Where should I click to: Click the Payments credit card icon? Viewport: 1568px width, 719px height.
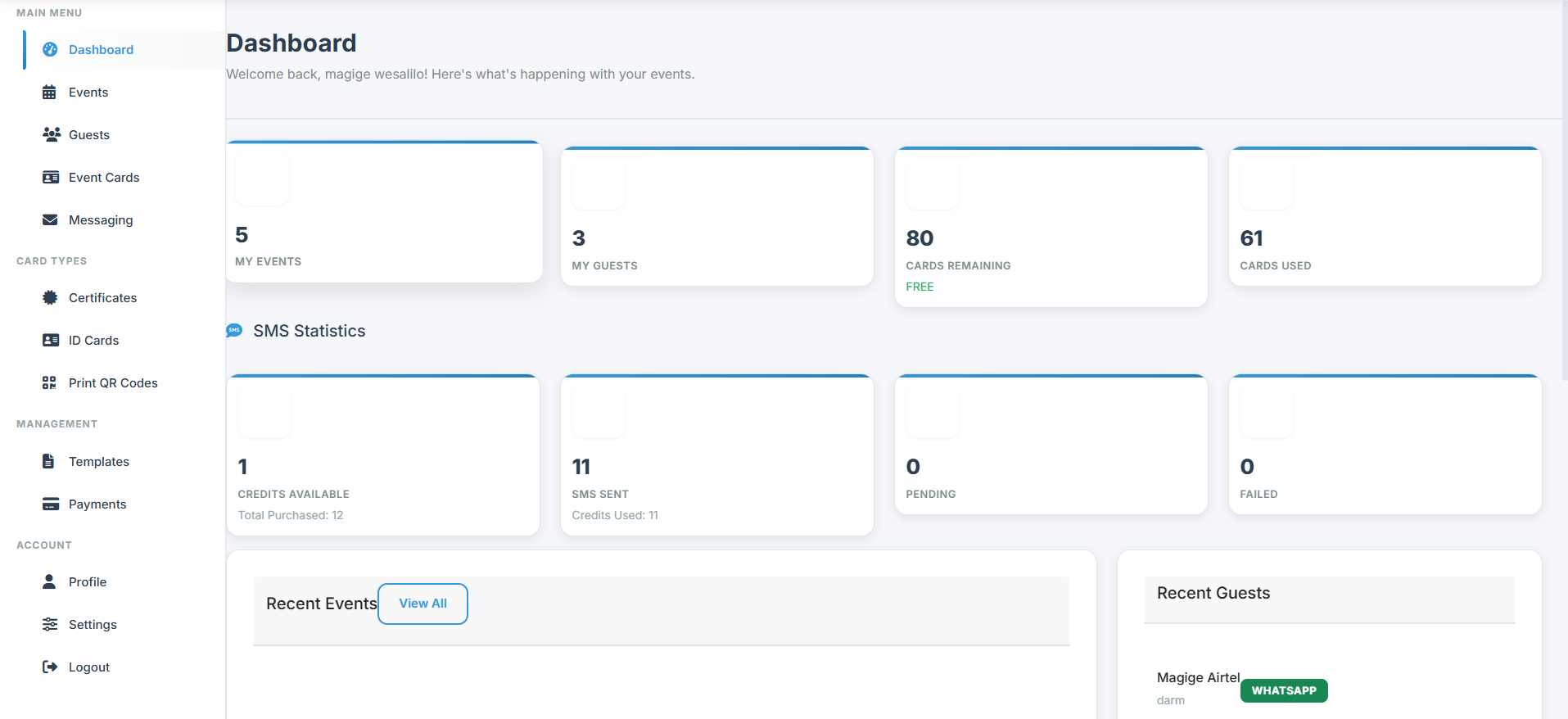(x=51, y=504)
